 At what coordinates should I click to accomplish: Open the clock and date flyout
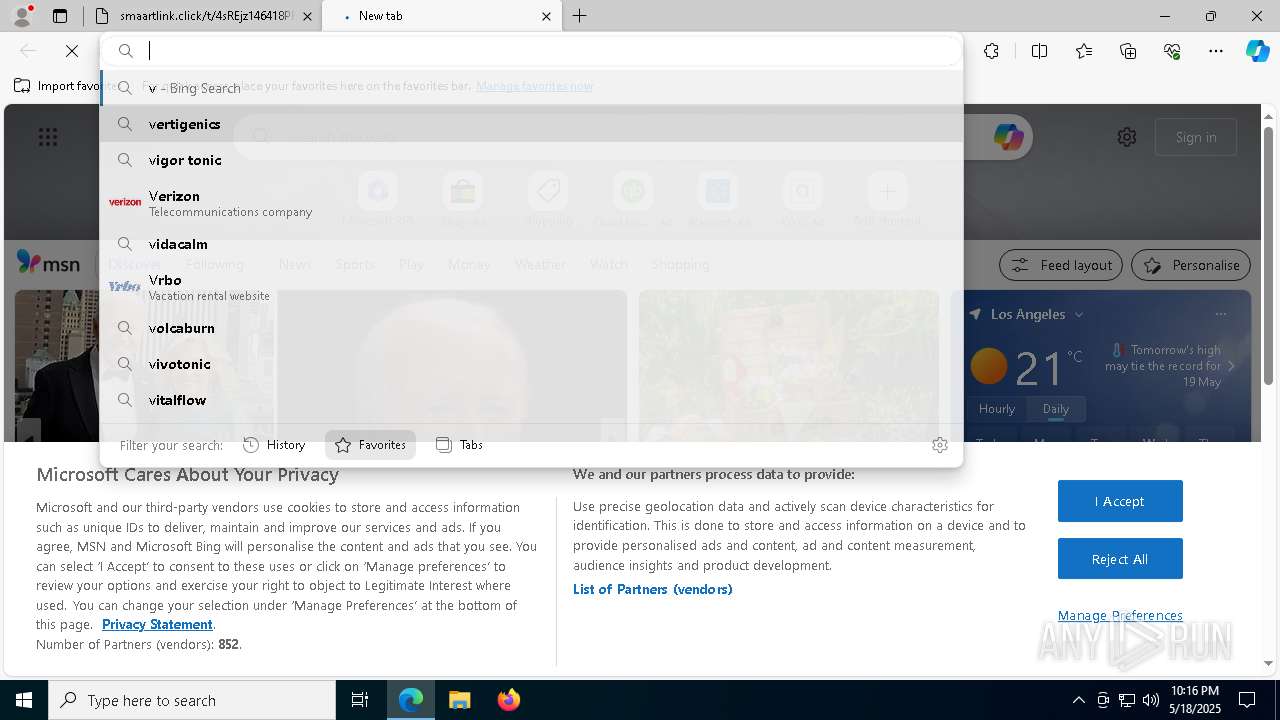[x=1194, y=700]
